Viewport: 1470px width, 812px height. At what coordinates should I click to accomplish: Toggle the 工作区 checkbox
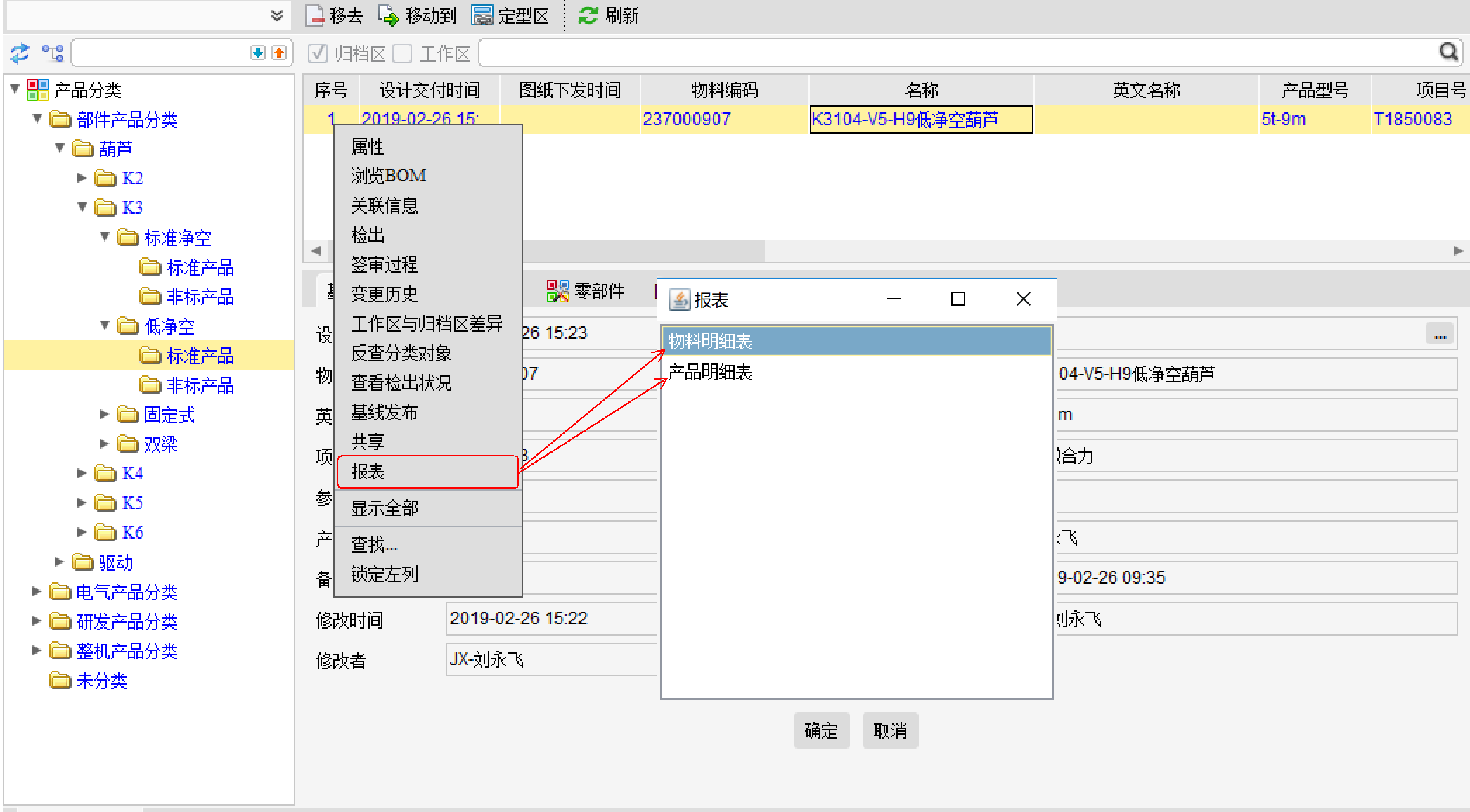(x=402, y=53)
